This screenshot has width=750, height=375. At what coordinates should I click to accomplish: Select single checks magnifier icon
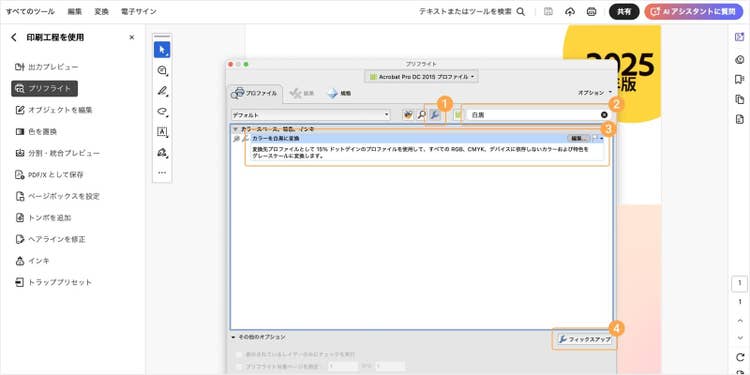421,115
